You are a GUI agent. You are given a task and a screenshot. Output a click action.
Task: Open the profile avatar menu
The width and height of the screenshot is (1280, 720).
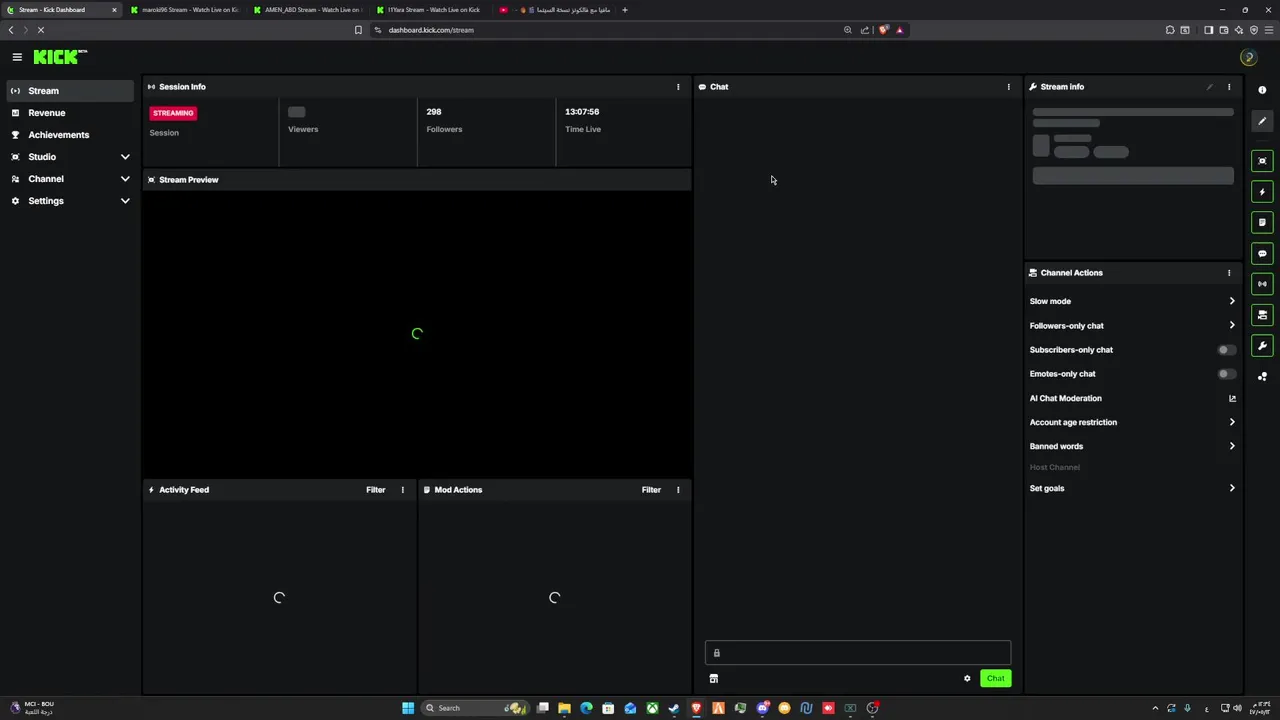[x=1248, y=57]
